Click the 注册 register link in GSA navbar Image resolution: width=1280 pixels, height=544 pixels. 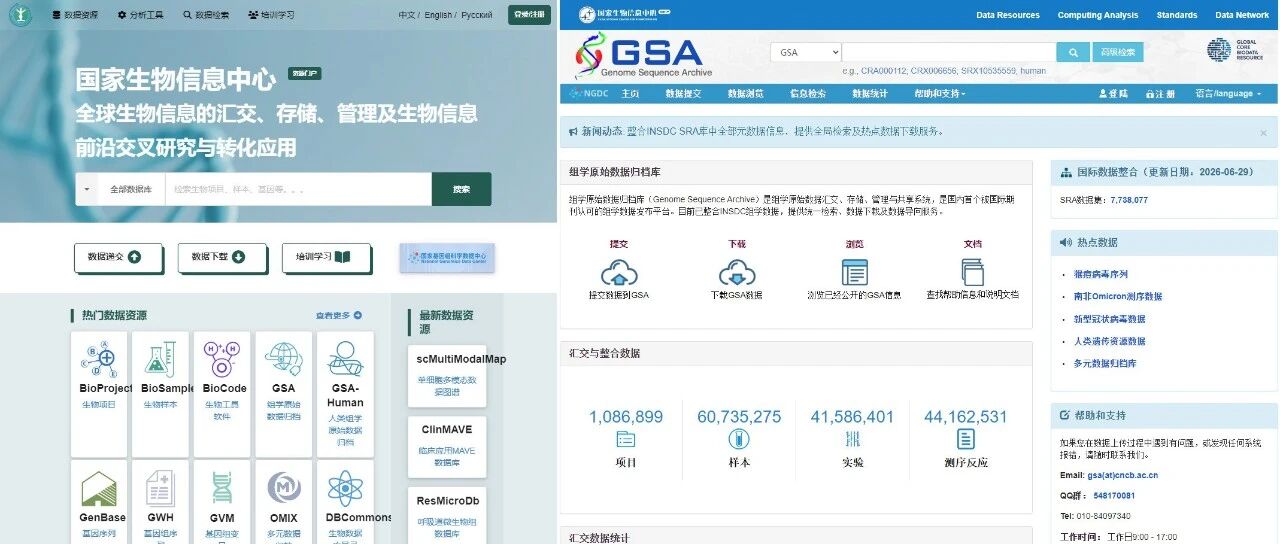(1160, 93)
